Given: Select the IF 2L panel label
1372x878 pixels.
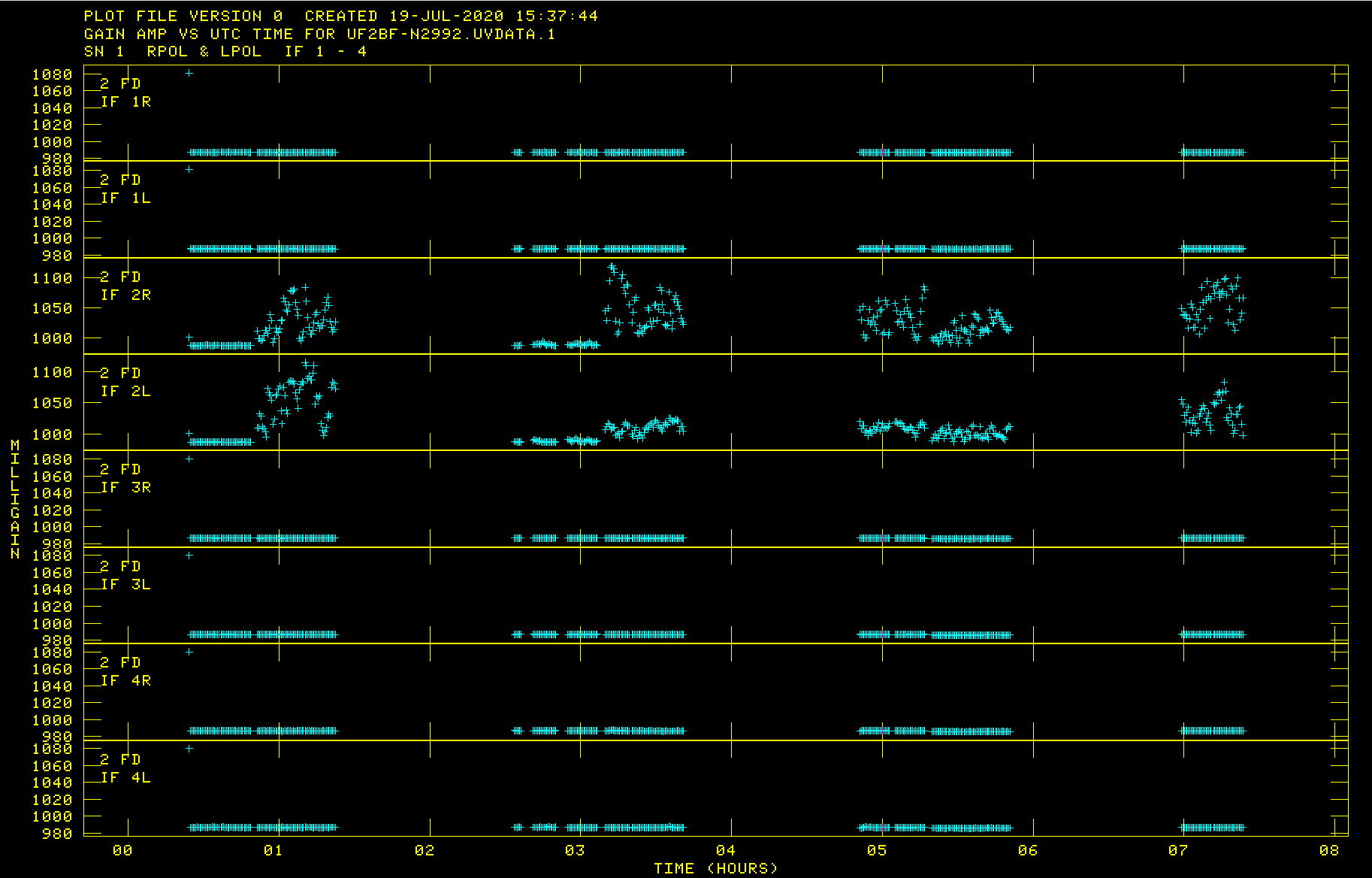Looking at the screenshot, I should coord(125,391).
